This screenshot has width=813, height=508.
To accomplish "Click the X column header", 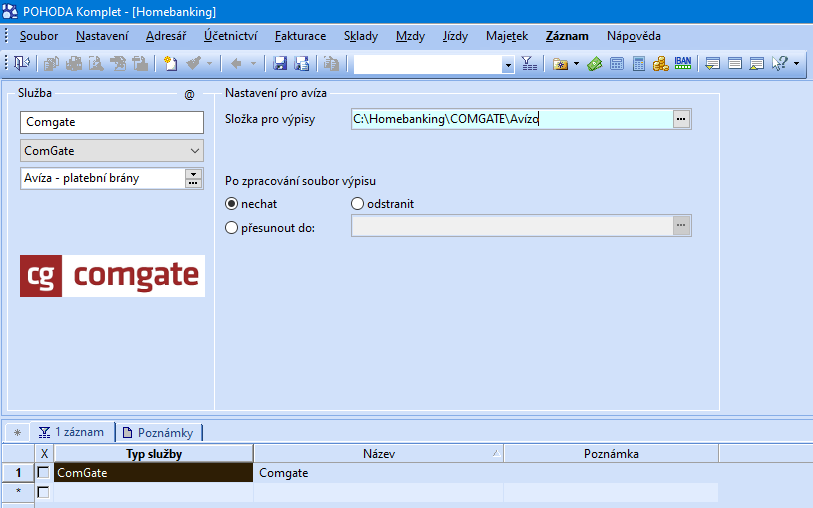I will 44,454.
